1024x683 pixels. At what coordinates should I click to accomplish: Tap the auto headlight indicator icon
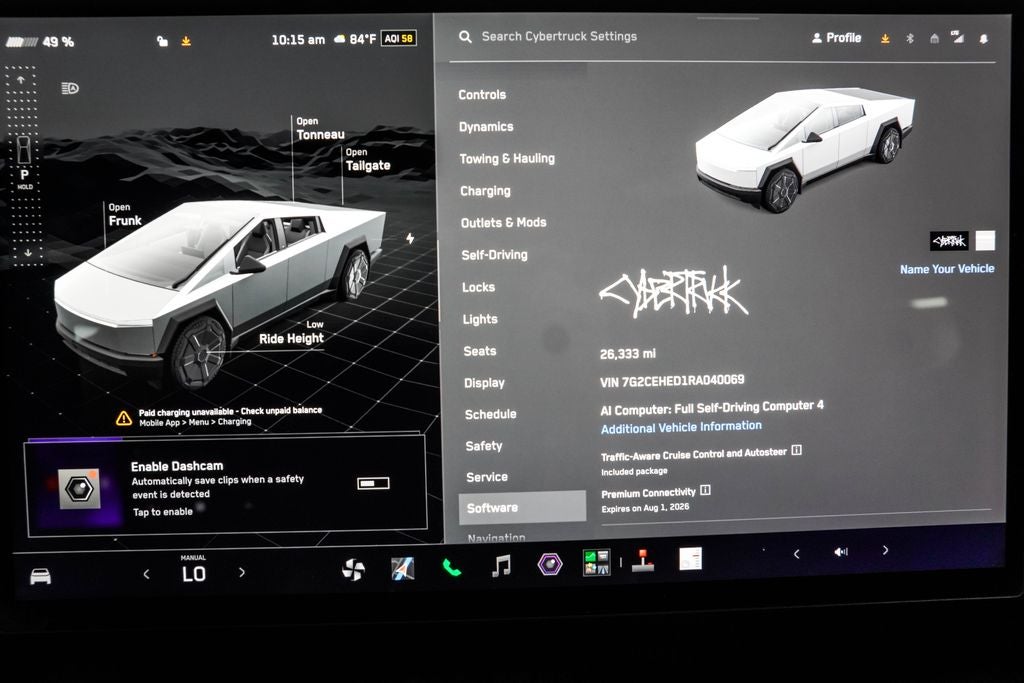click(70, 88)
